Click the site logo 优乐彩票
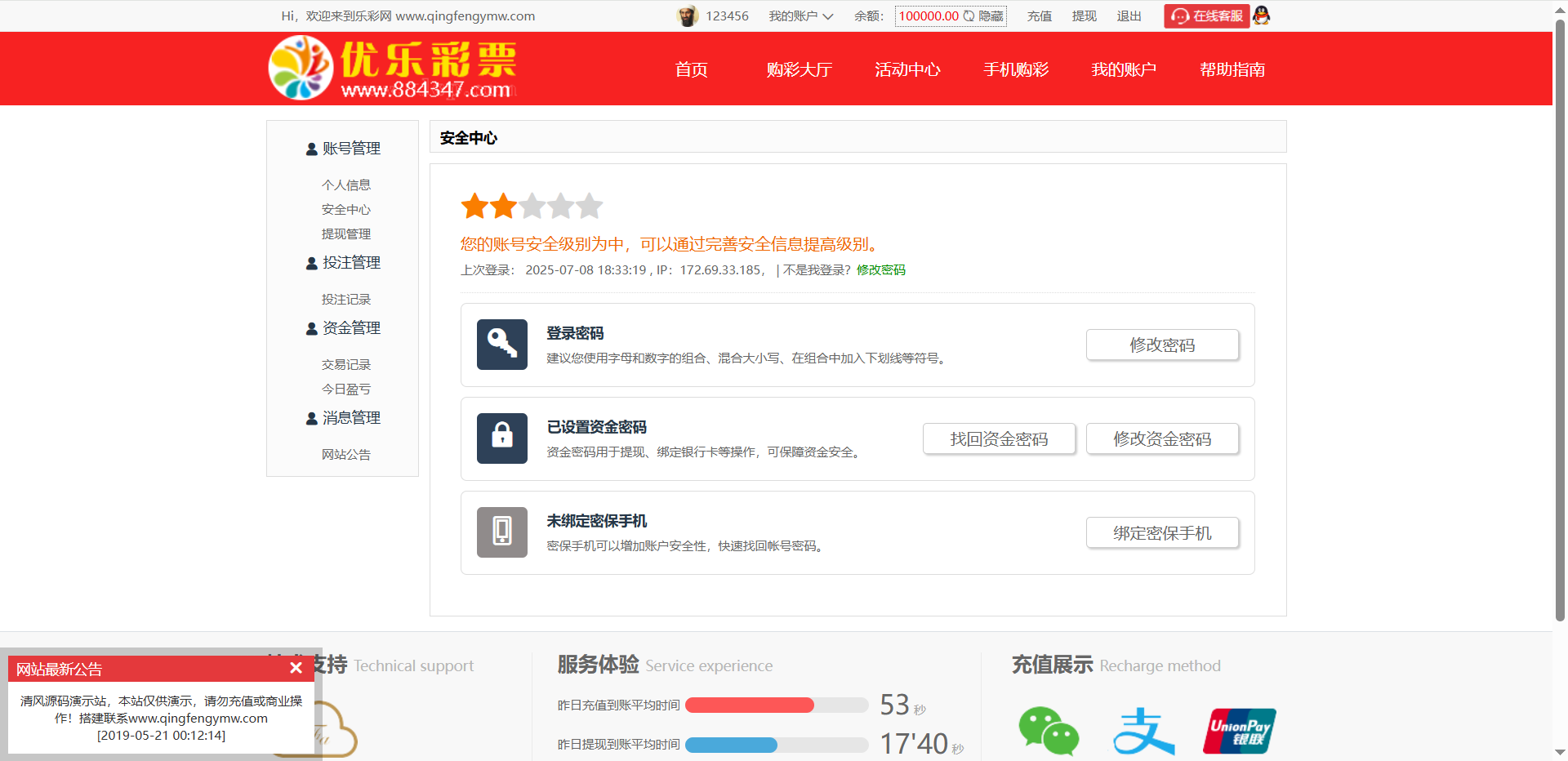1568x761 pixels. (393, 69)
